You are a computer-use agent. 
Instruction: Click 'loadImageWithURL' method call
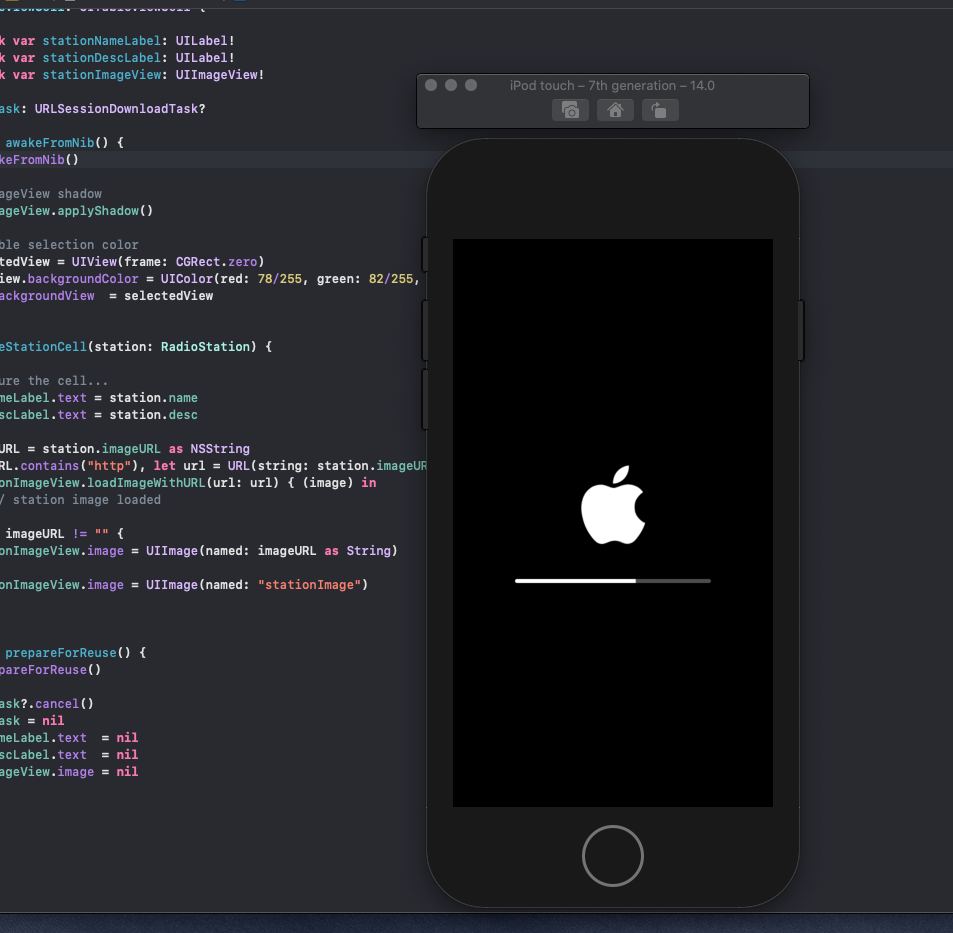click(x=146, y=483)
